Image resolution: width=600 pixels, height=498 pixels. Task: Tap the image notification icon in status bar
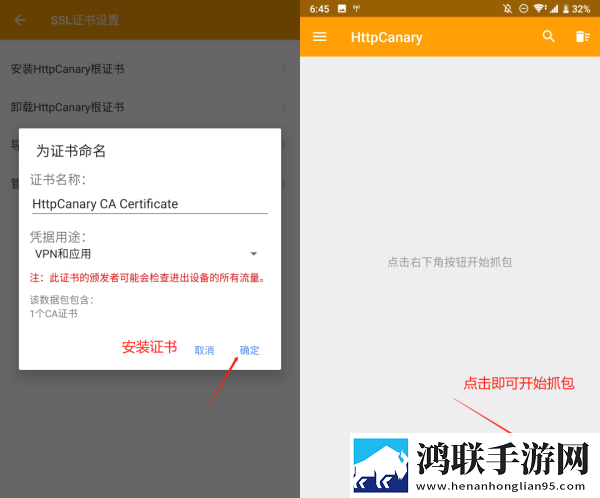point(342,8)
